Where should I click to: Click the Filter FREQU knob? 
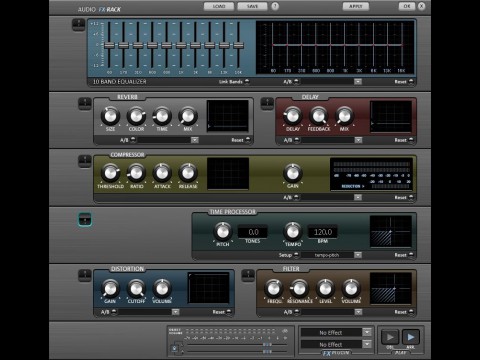coord(274,289)
